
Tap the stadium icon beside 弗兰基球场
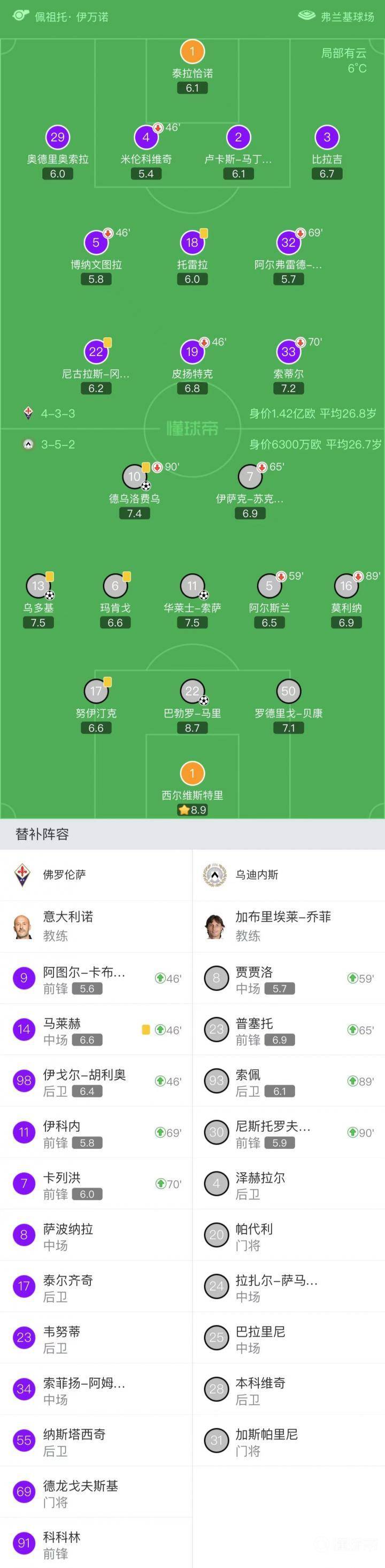tap(306, 16)
